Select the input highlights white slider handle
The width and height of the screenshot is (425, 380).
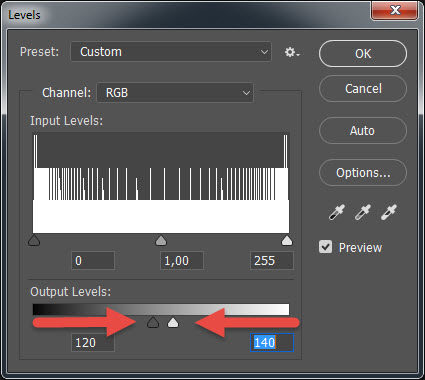[287, 240]
